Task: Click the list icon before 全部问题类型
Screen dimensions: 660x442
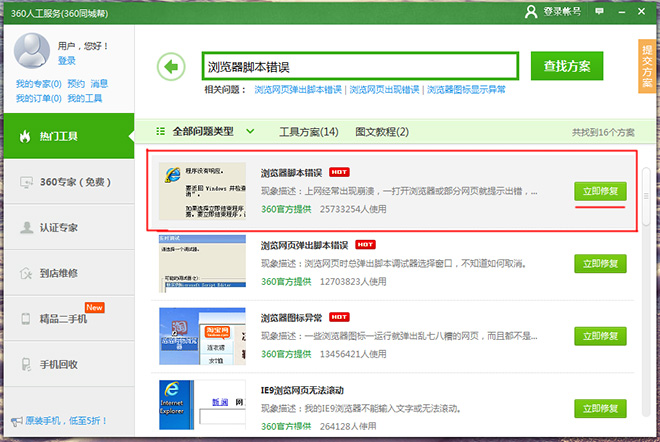Action: point(160,132)
